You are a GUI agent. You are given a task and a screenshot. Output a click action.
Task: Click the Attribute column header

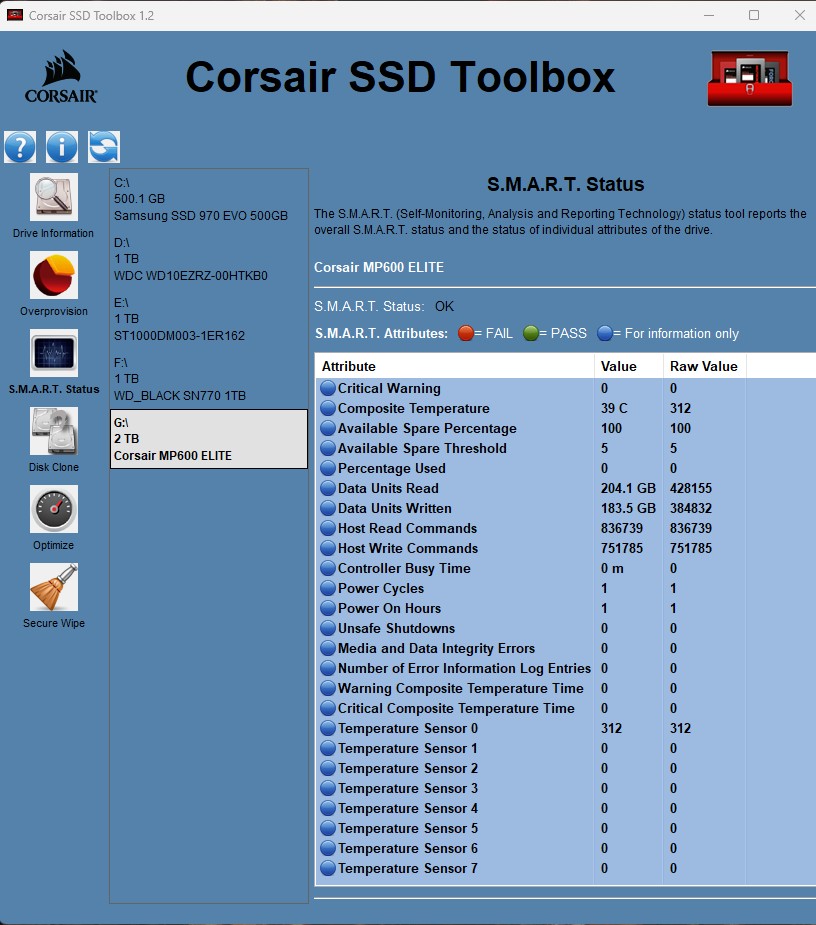(x=455, y=366)
